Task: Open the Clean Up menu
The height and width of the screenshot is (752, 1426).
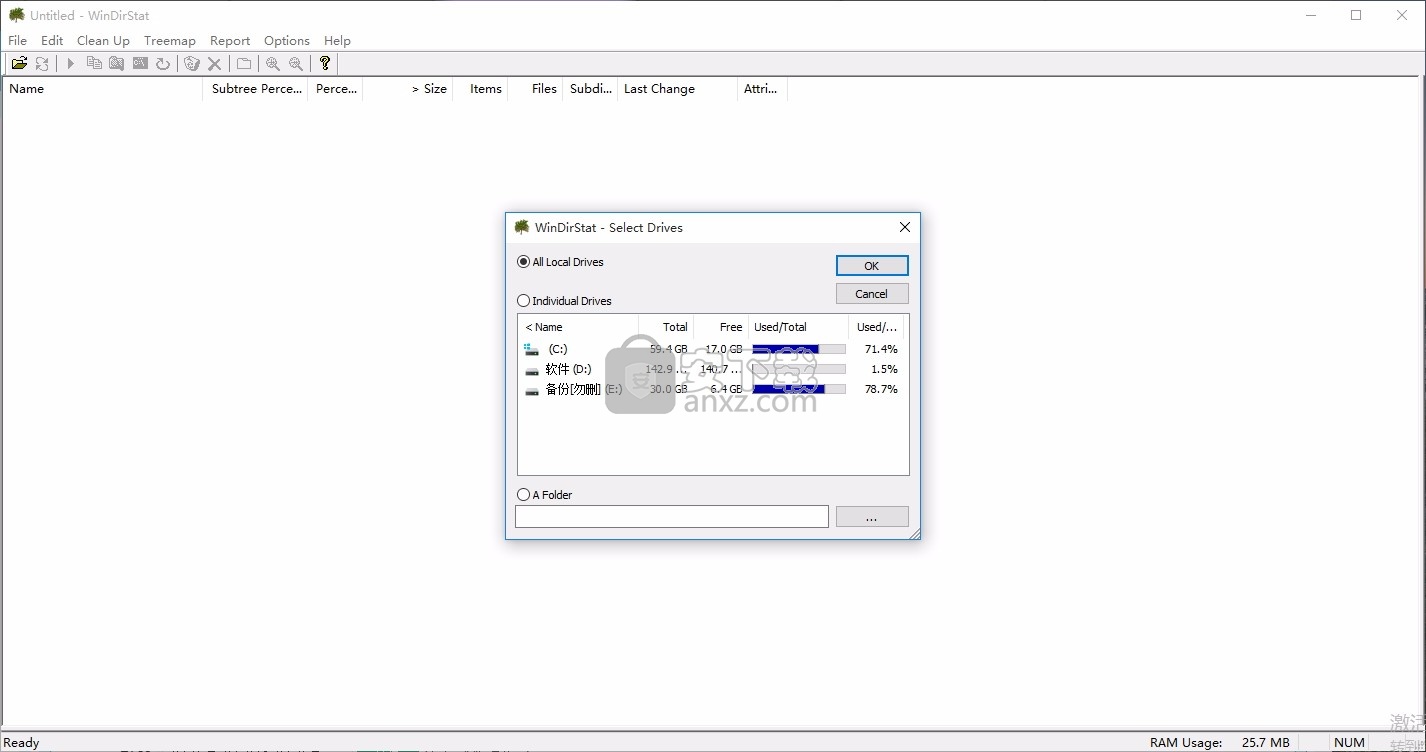Action: point(103,41)
